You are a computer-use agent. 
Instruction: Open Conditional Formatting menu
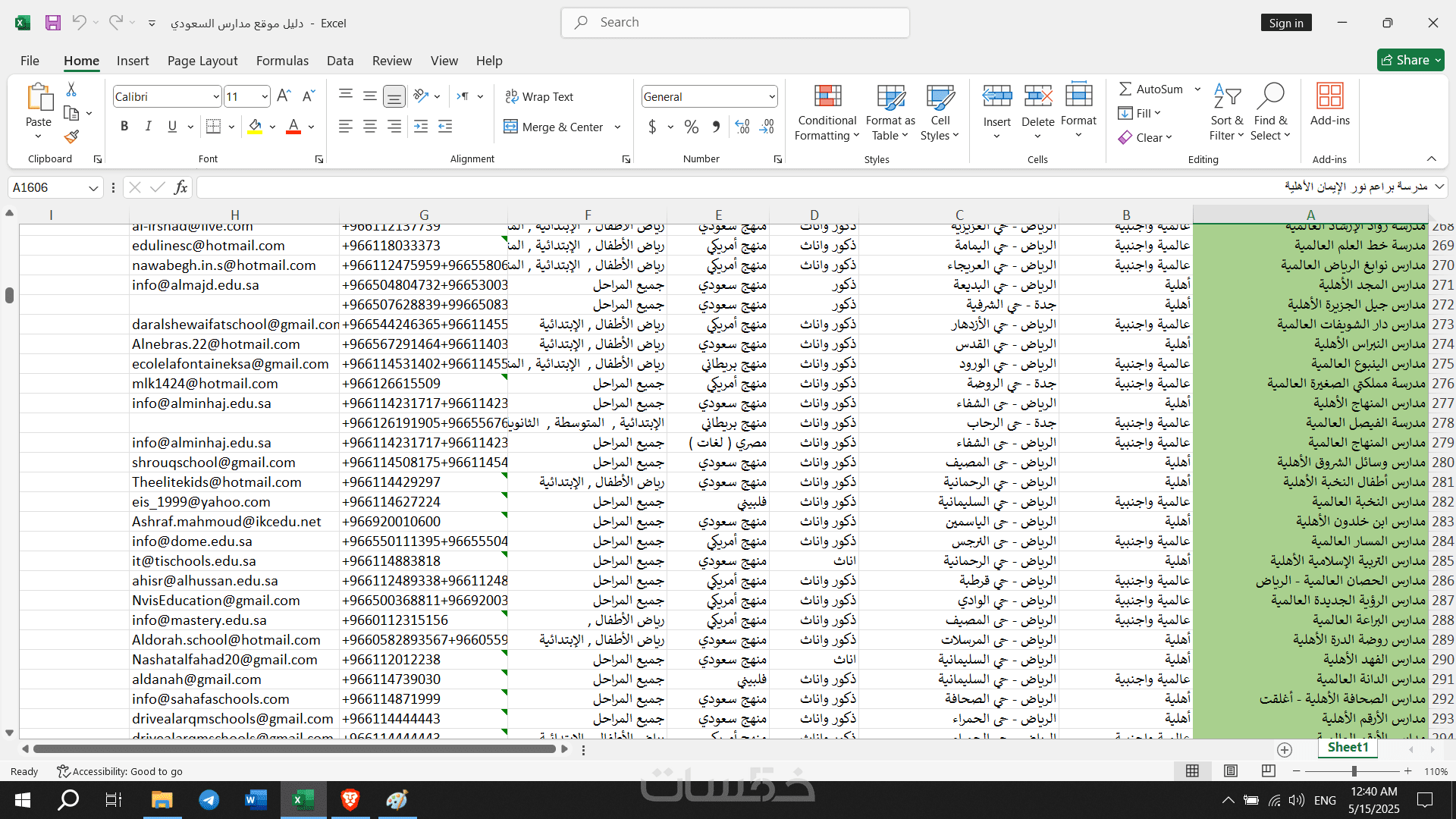[x=827, y=112]
